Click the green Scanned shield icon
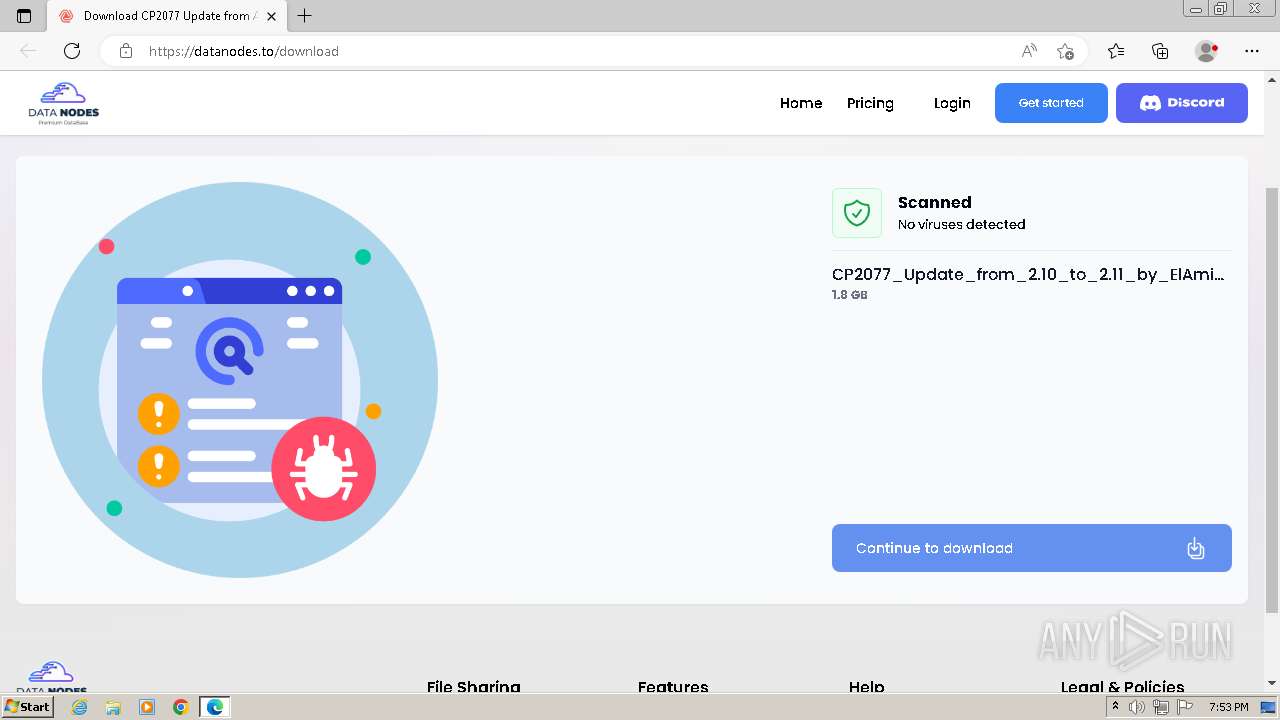 (857, 213)
